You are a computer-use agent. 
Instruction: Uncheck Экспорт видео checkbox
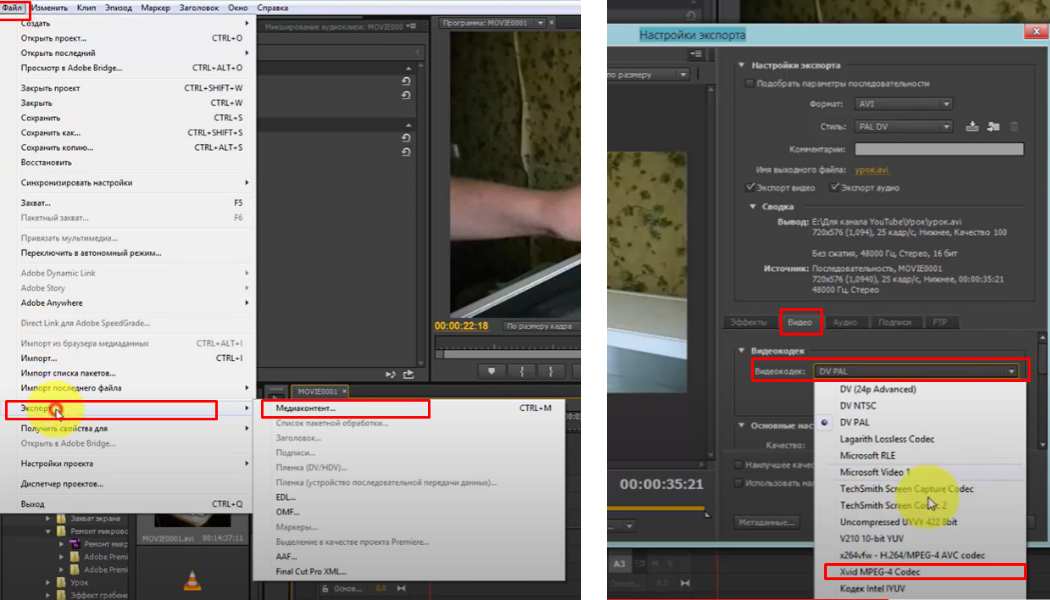point(750,188)
